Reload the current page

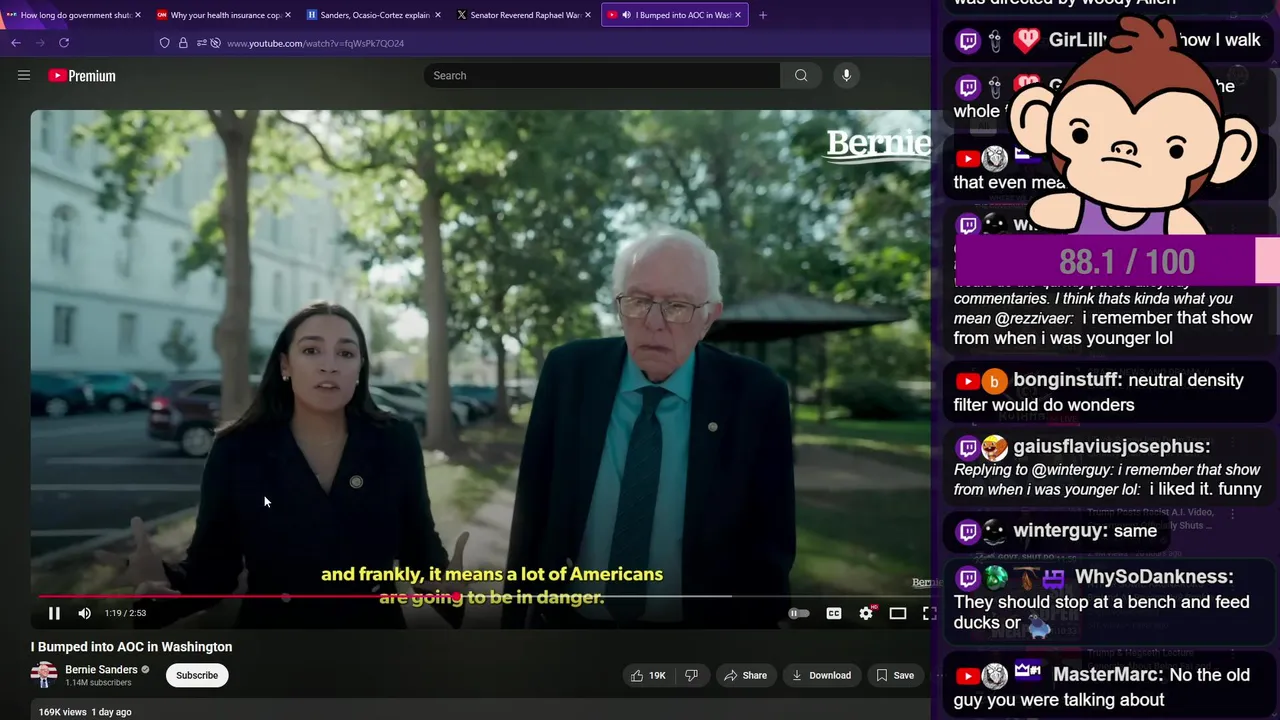pyautogui.click(x=64, y=43)
